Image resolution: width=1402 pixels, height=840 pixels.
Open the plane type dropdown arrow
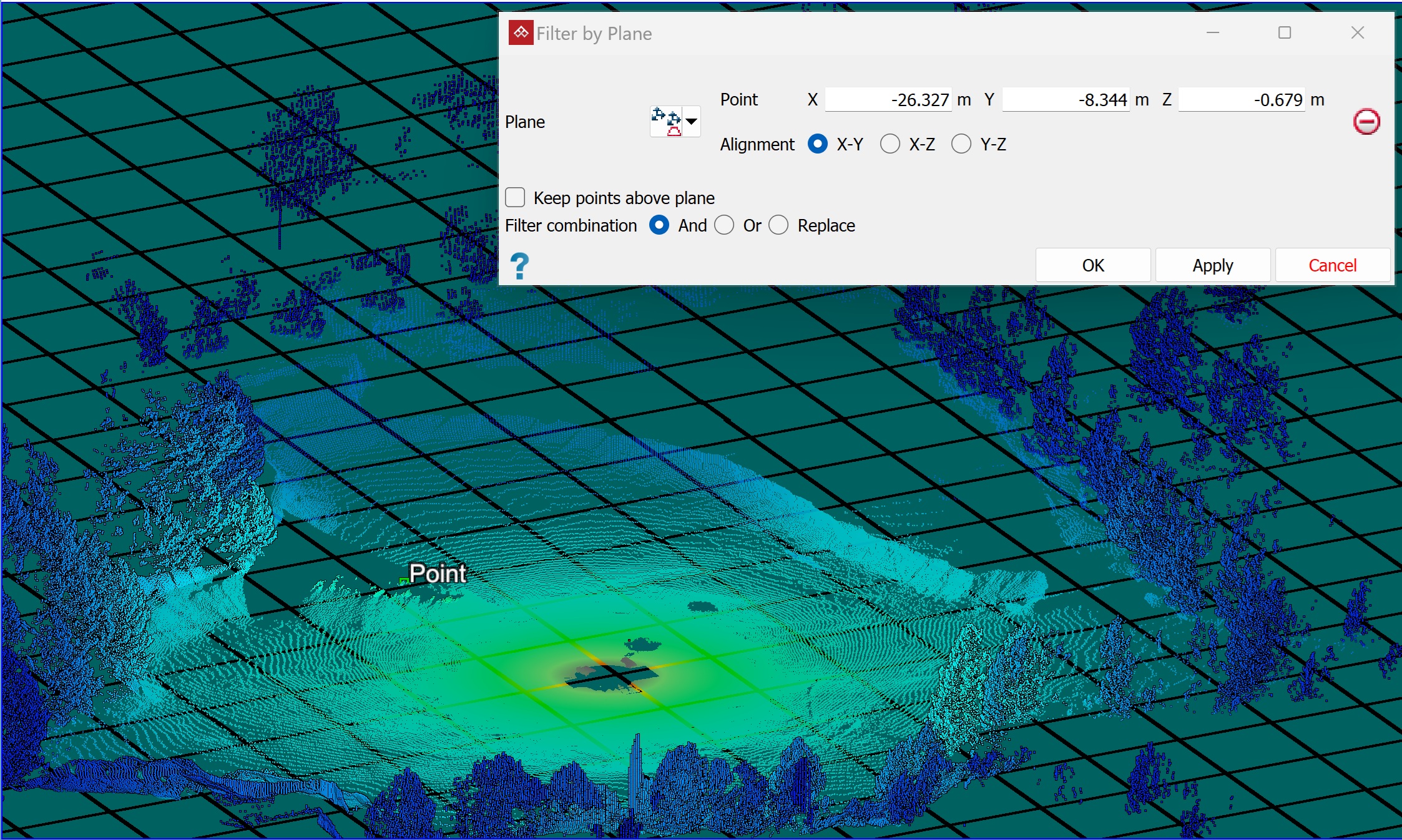(x=692, y=121)
